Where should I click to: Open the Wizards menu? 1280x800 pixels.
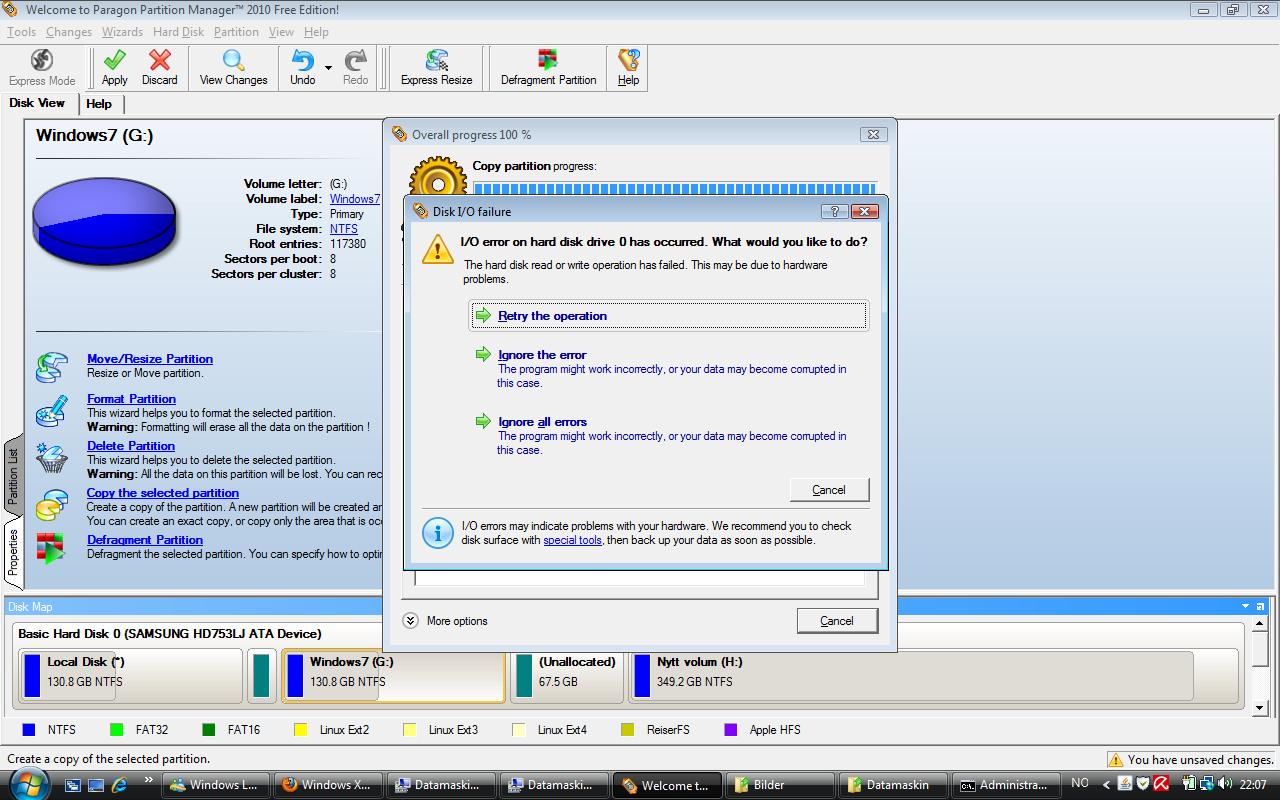click(x=122, y=32)
